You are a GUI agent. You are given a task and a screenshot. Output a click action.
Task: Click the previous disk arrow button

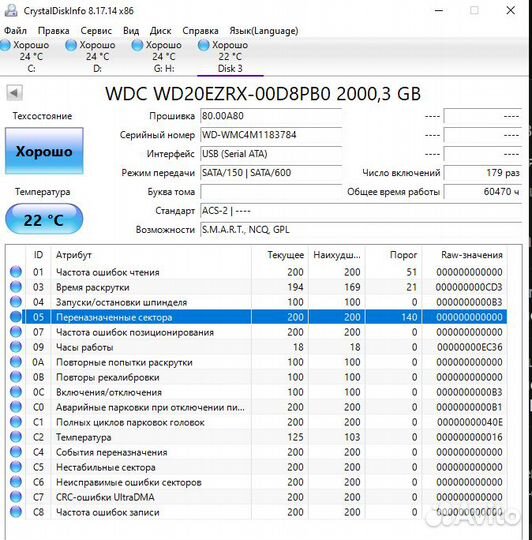tap(14, 93)
